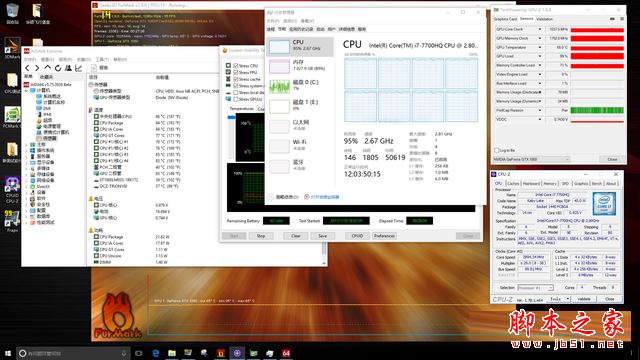This screenshot has width=640, height=360.
Task: Open GPU Load sensor dropdown
Action: click(540, 56)
